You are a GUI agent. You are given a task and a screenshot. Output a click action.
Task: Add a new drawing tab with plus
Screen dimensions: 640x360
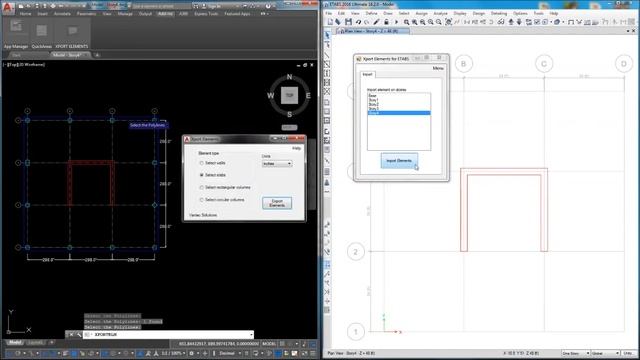pos(97,55)
